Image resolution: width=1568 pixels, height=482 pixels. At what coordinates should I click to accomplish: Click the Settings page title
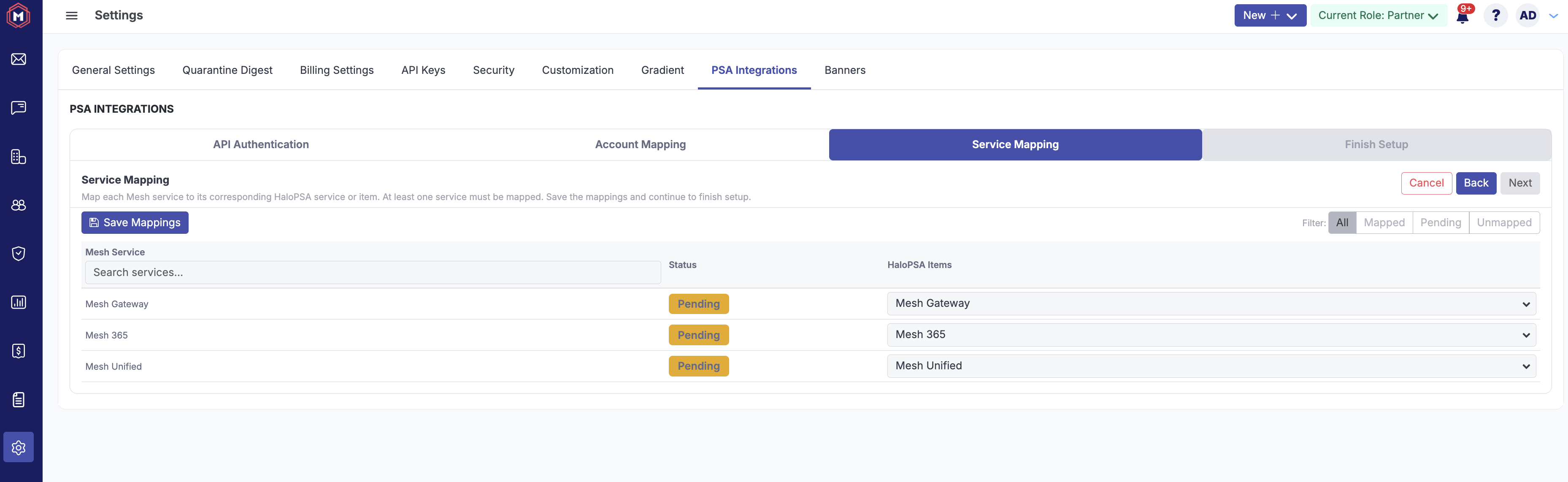pos(119,15)
